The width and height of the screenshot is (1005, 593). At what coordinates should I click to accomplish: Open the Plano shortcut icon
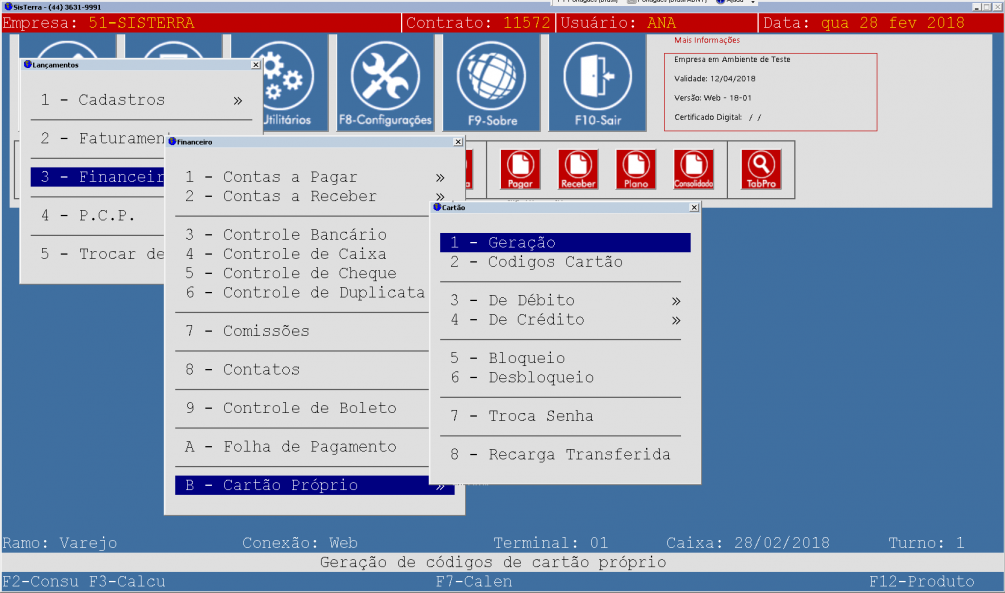(x=636, y=169)
